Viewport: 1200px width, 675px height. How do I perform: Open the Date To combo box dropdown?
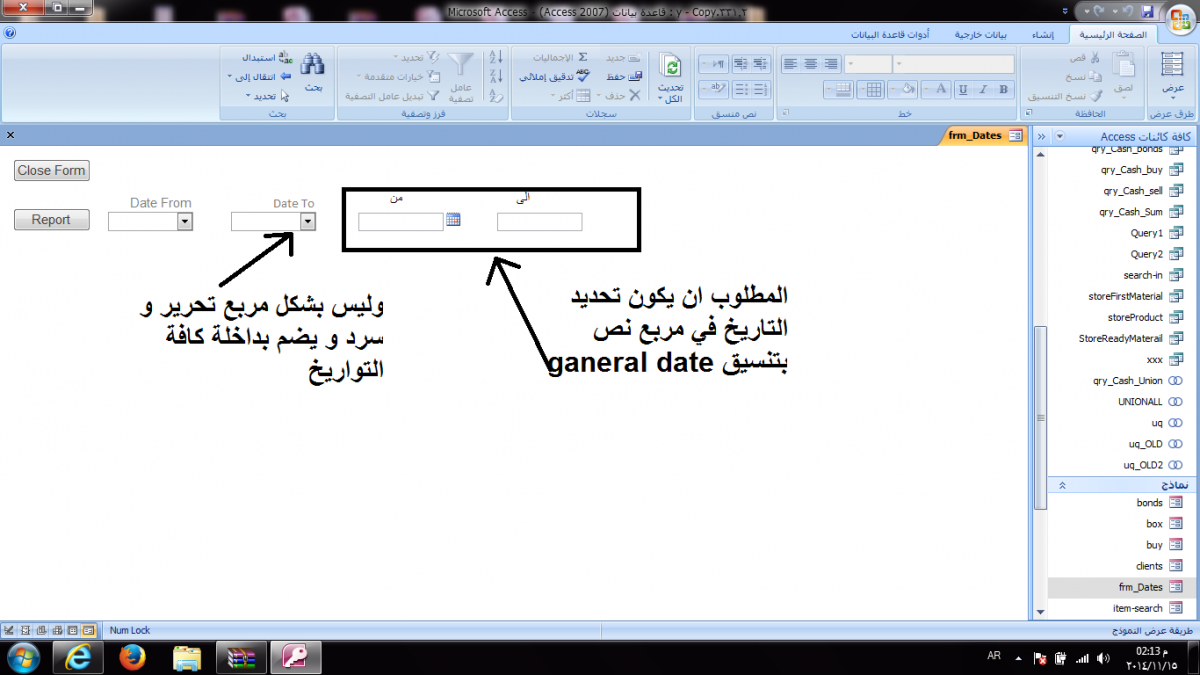tap(308, 222)
